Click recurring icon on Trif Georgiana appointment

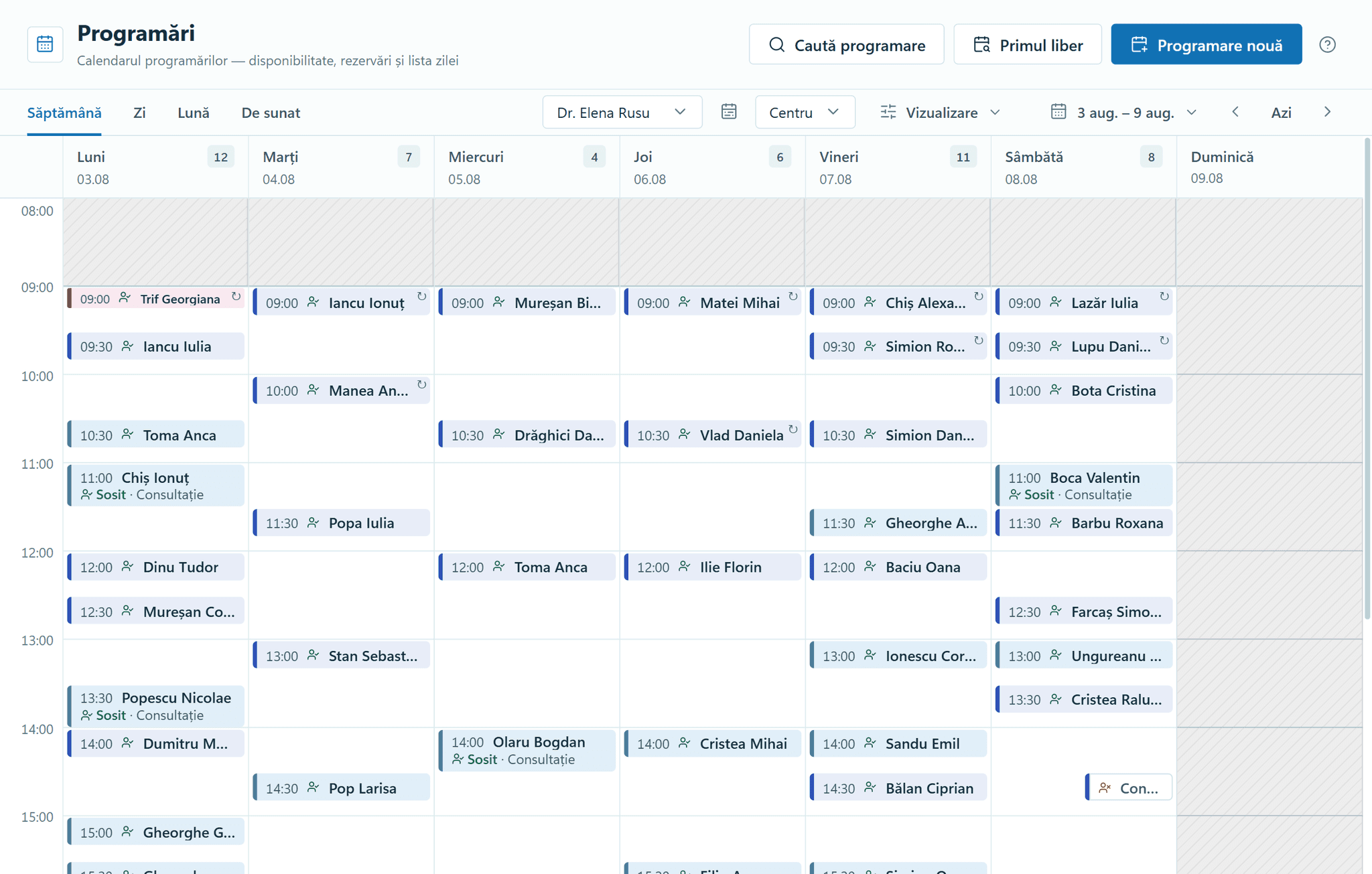236,296
